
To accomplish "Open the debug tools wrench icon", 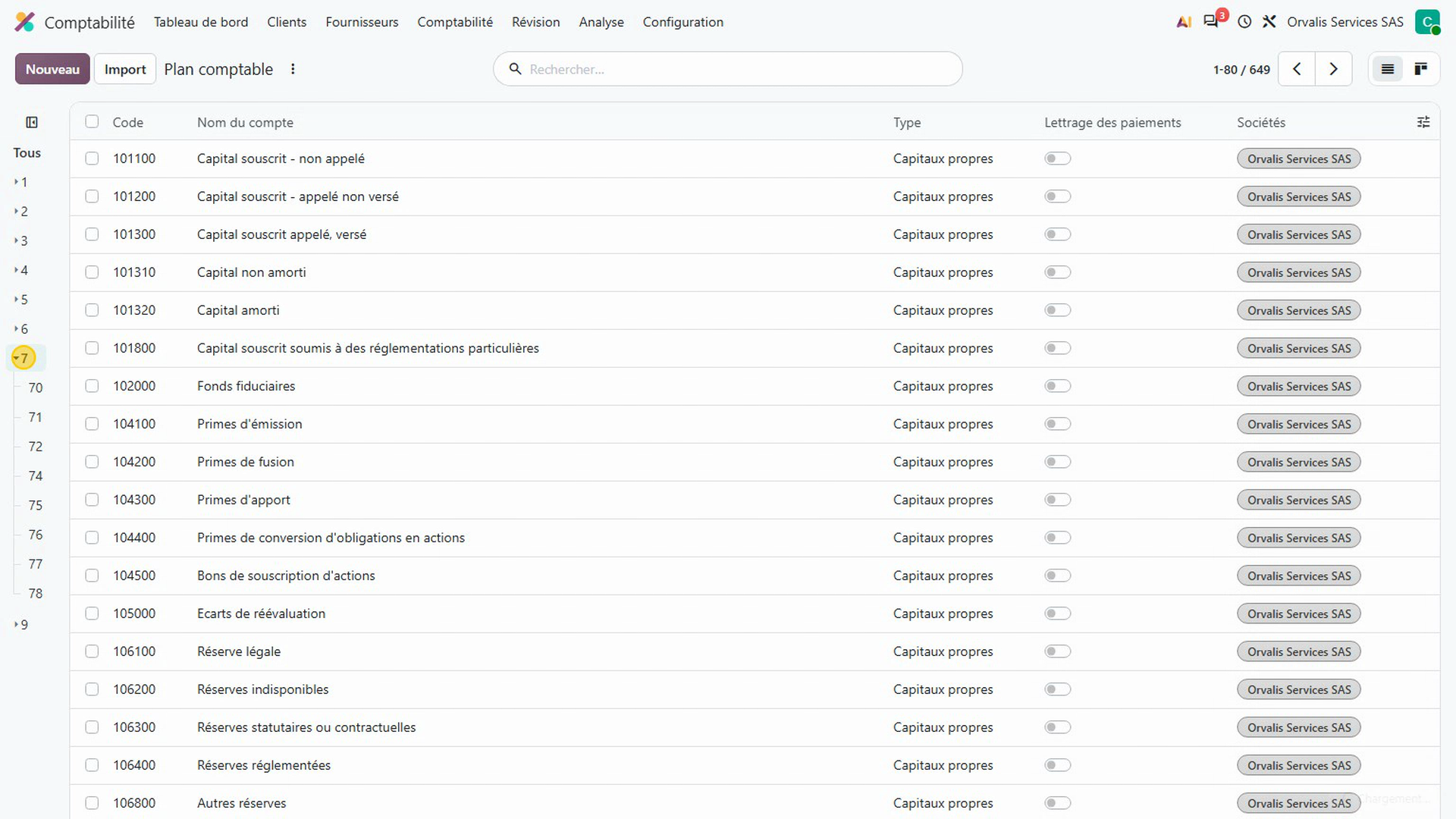I will click(x=1269, y=22).
